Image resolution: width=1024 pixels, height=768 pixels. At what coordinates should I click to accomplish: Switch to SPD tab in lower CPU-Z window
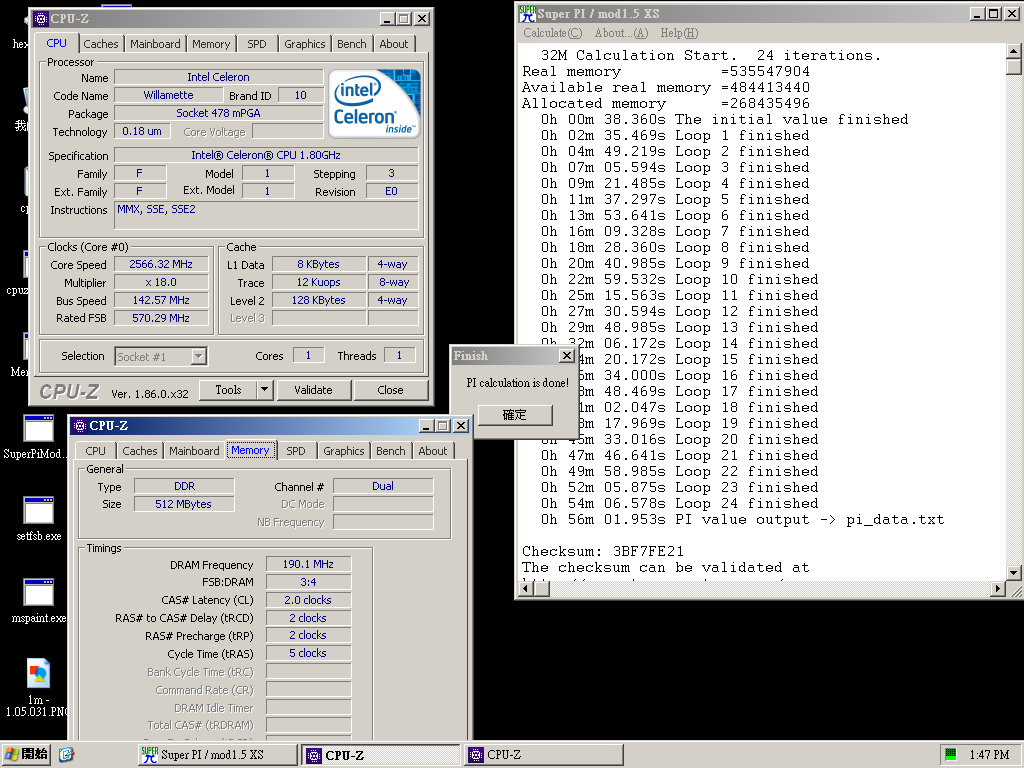coord(296,451)
